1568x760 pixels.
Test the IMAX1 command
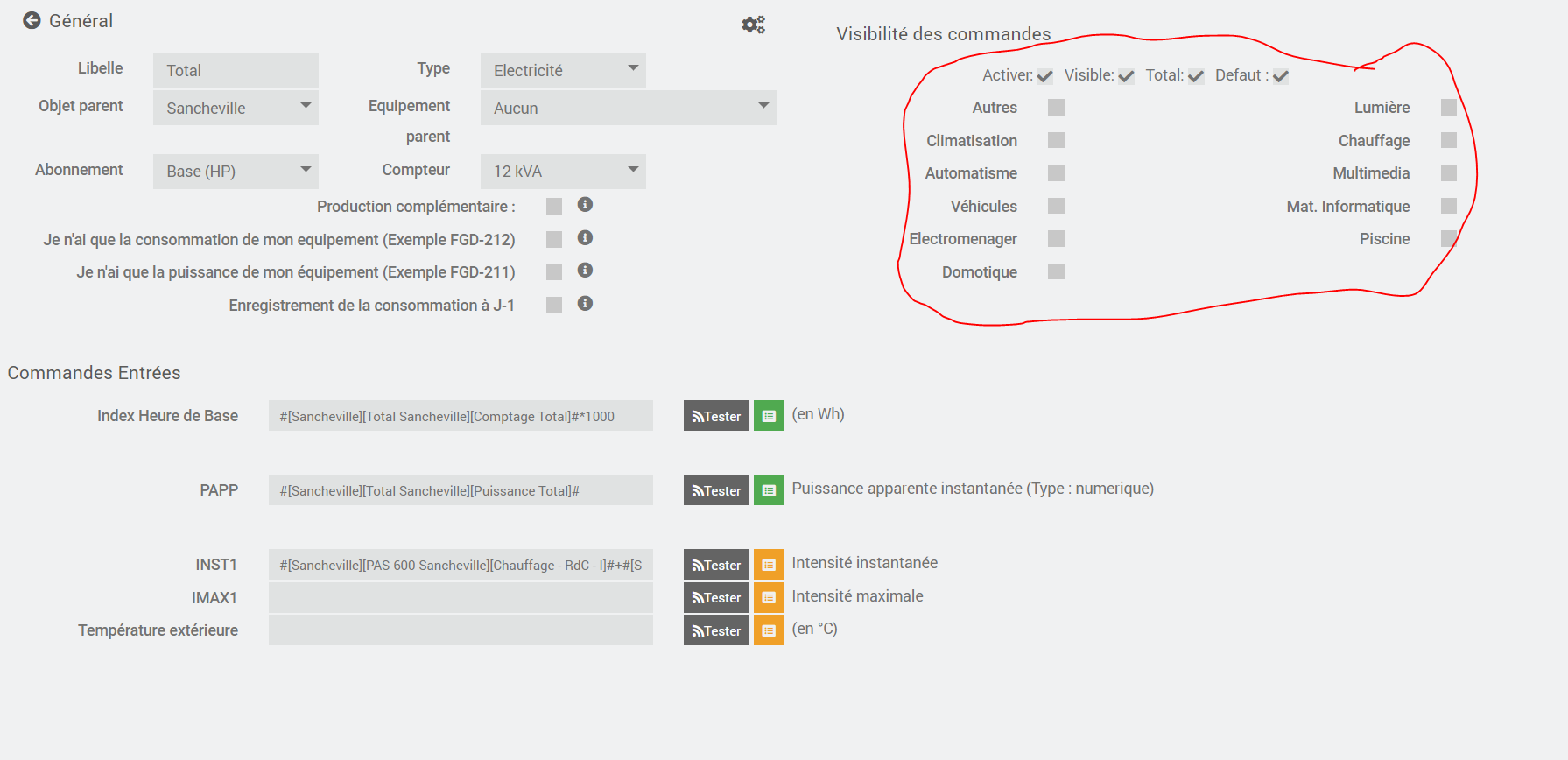tap(716, 597)
